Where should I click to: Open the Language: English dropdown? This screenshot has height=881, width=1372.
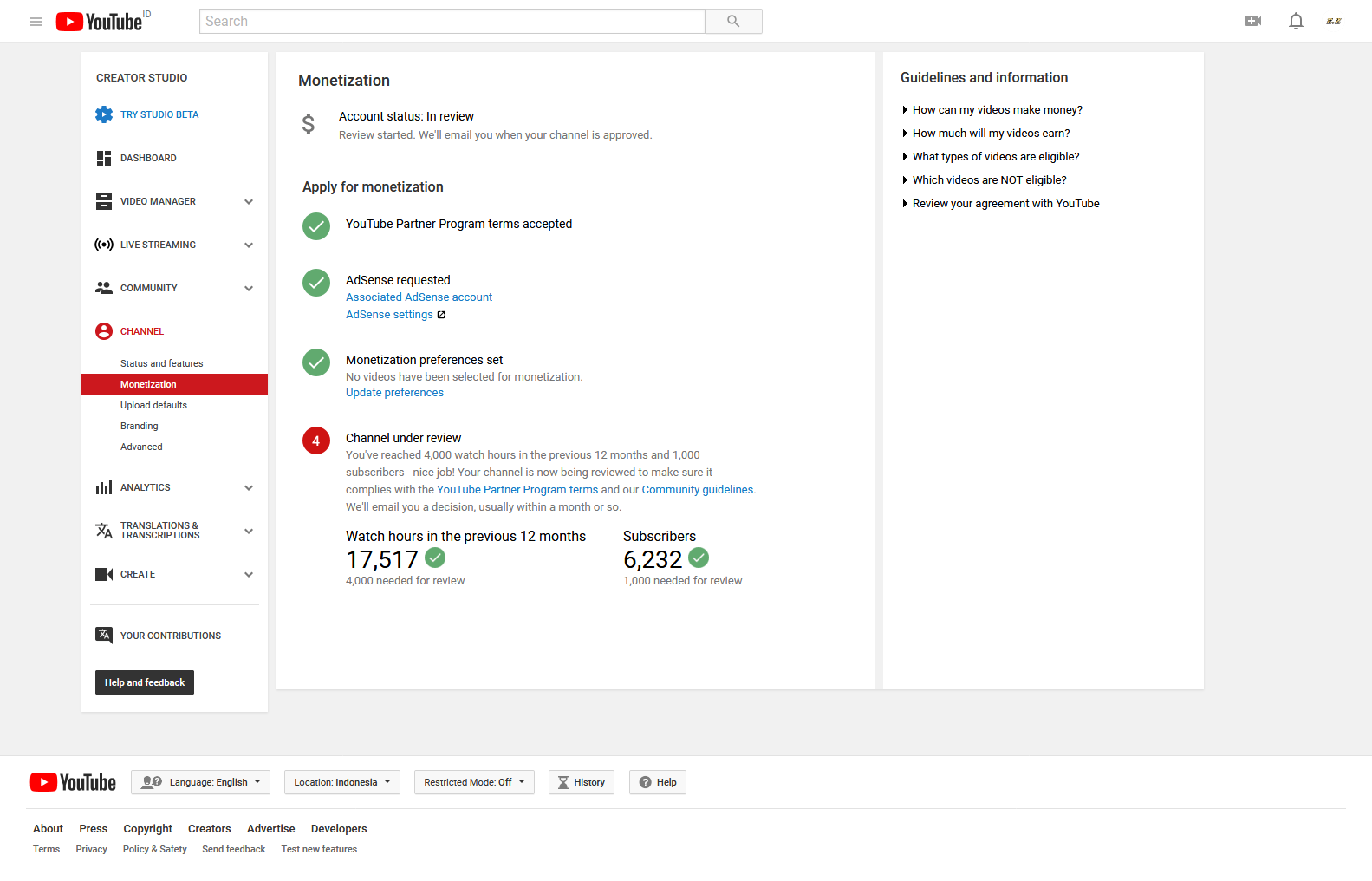click(201, 782)
